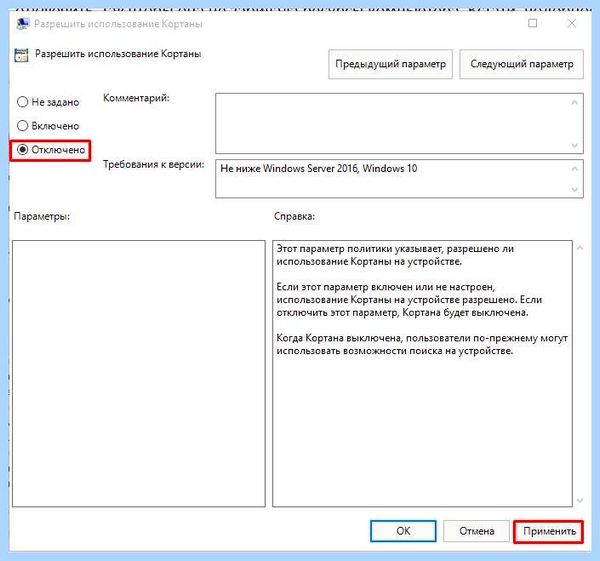Maximize the Cortana policy window
600x561 pixels.
(532, 23)
